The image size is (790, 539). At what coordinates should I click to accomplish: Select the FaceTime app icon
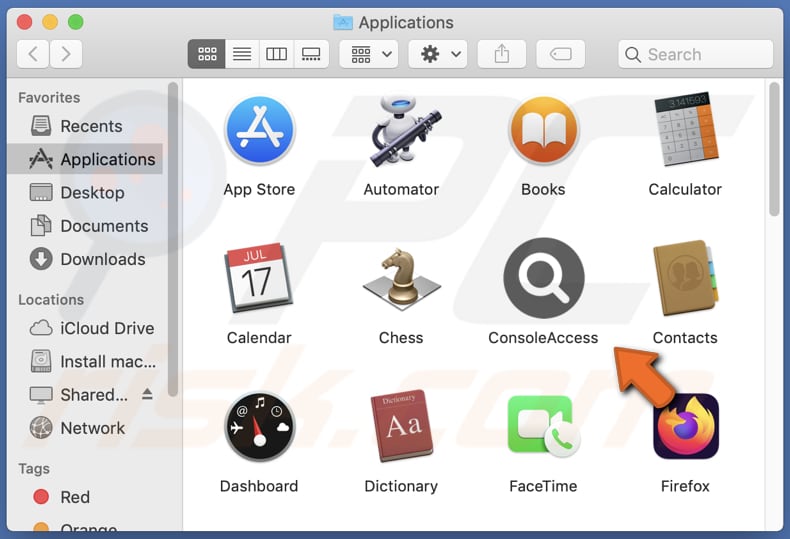pos(544,426)
